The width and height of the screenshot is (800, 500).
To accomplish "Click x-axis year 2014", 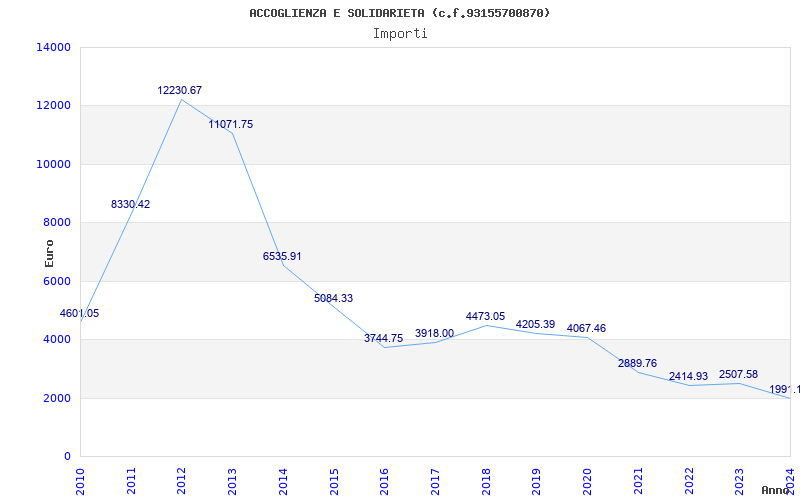I will click(x=283, y=481).
